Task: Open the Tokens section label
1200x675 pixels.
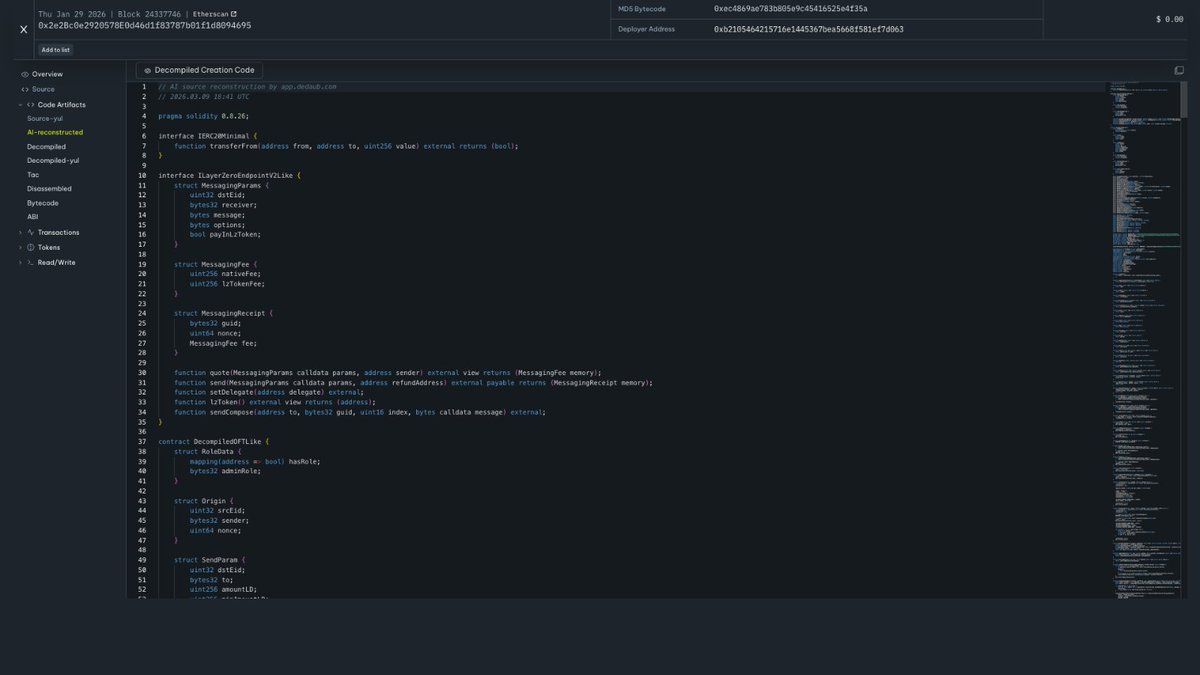Action: (49, 247)
